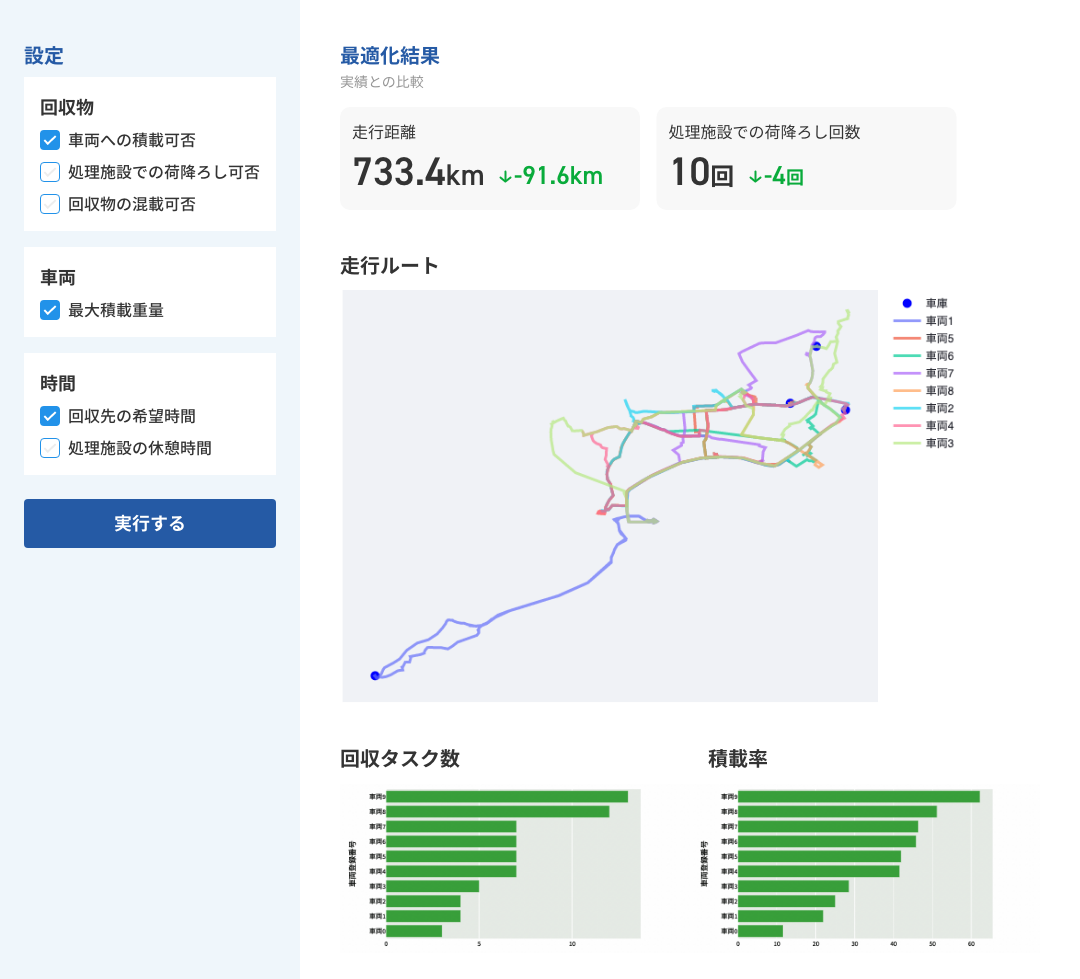Click the 回収タスク数 chart title

point(399,759)
